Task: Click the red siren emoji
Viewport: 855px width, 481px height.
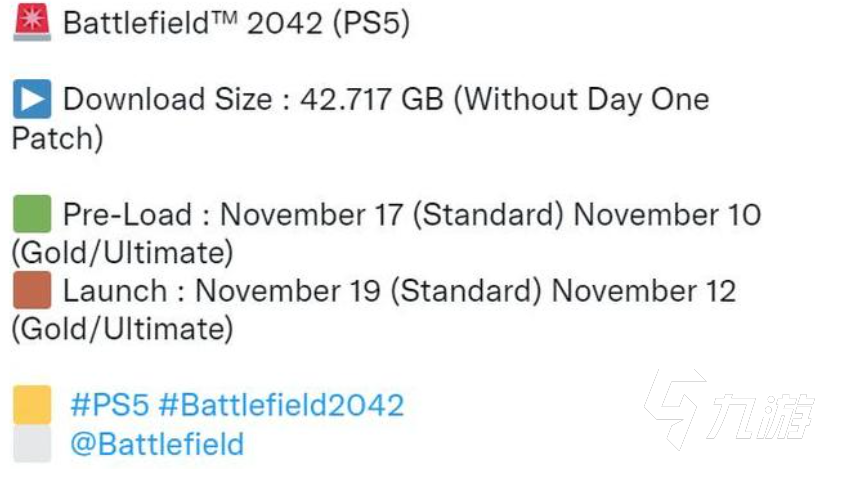Action: 32,23
